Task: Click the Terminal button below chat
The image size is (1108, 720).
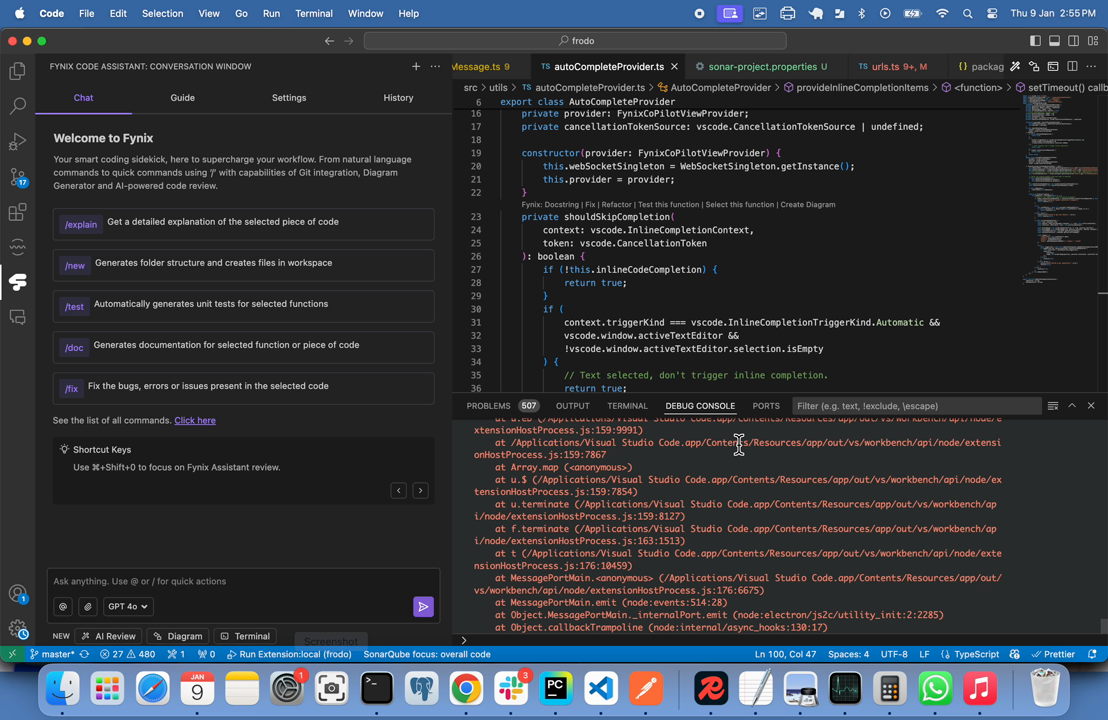Action: pos(245,636)
